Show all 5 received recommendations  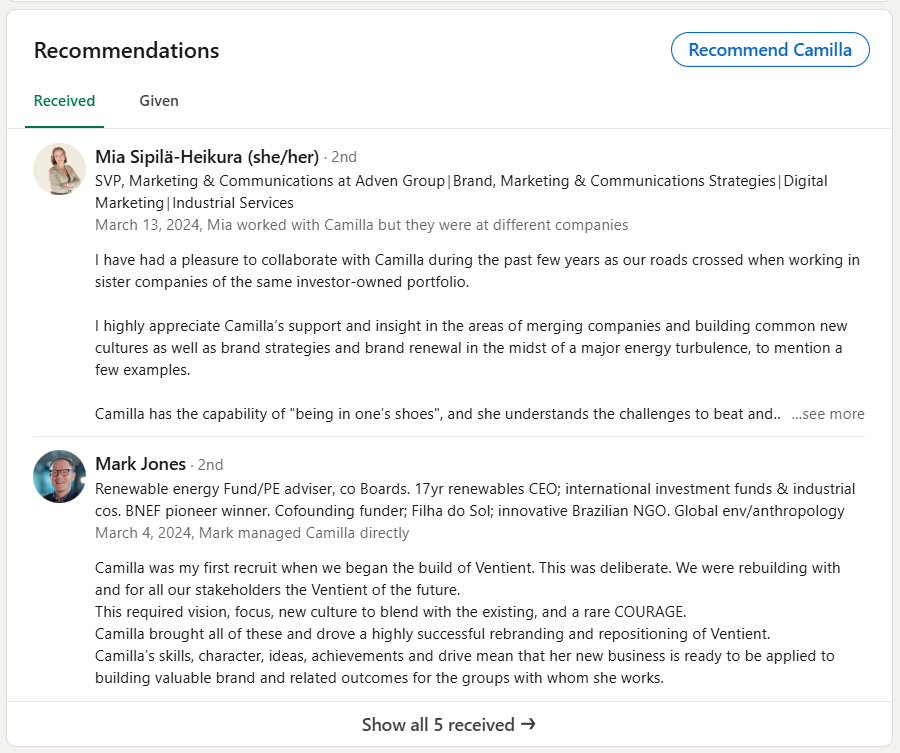click(449, 724)
